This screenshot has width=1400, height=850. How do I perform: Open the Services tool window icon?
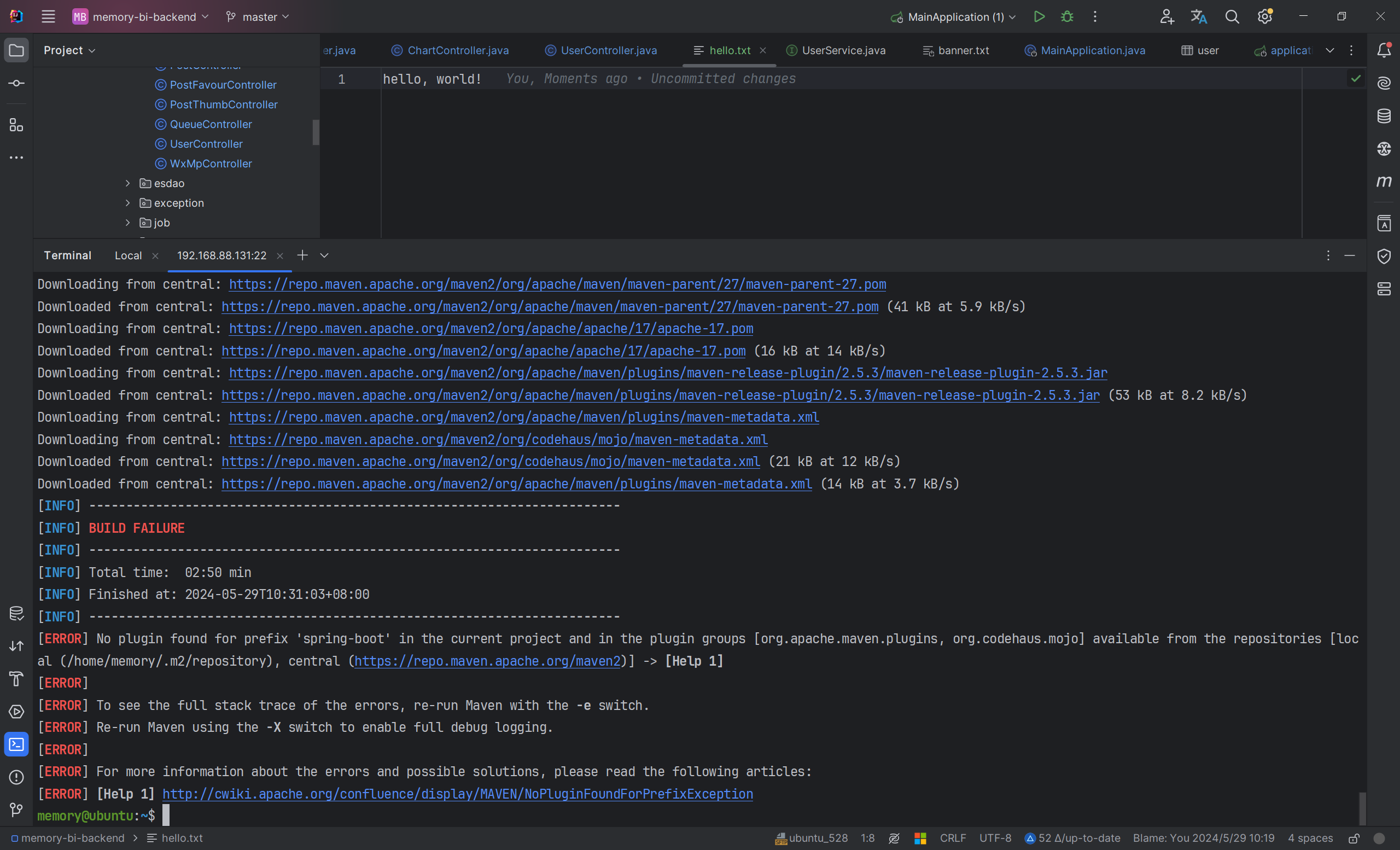pos(16,712)
